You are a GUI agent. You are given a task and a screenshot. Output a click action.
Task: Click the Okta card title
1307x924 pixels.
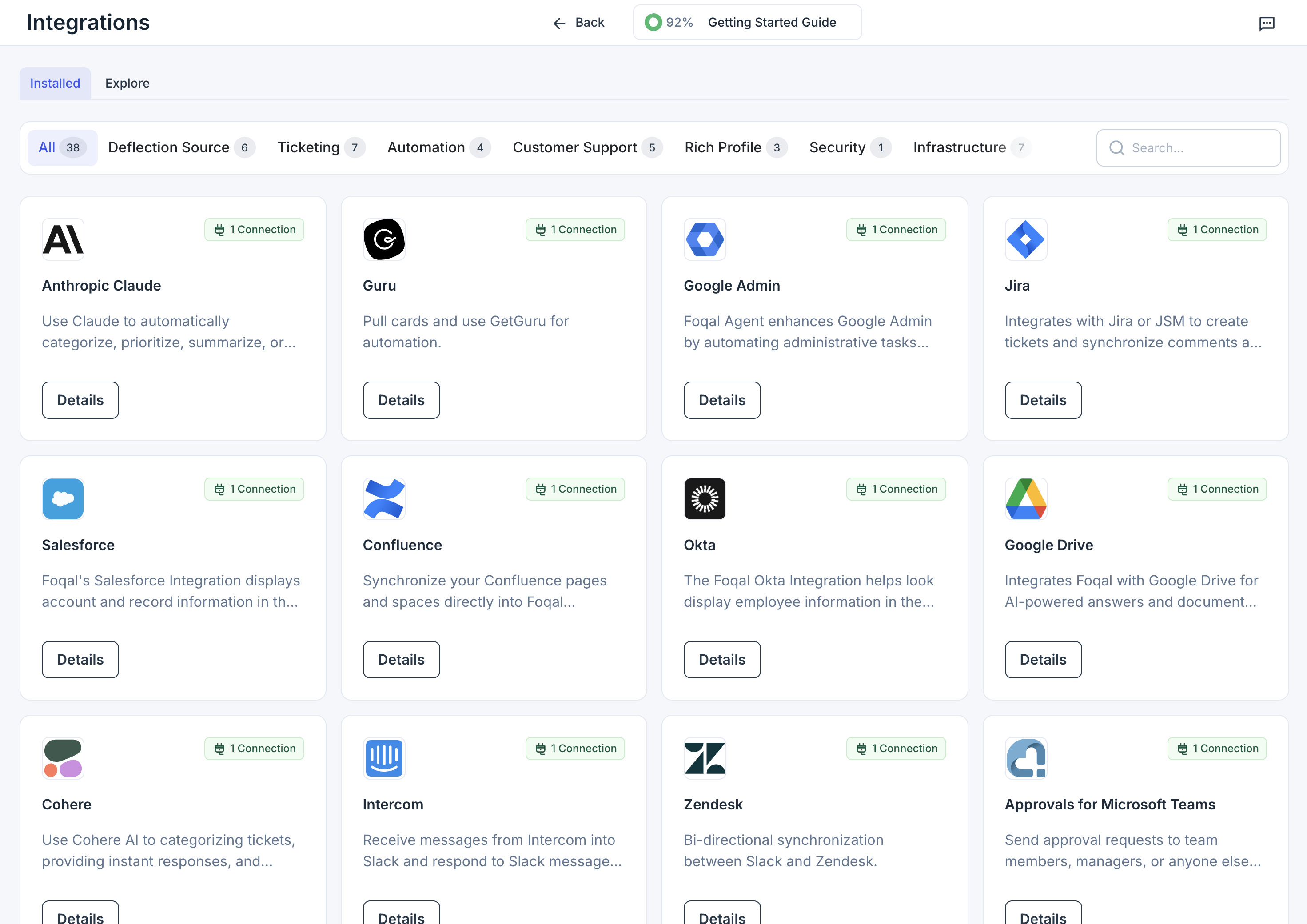coord(700,546)
